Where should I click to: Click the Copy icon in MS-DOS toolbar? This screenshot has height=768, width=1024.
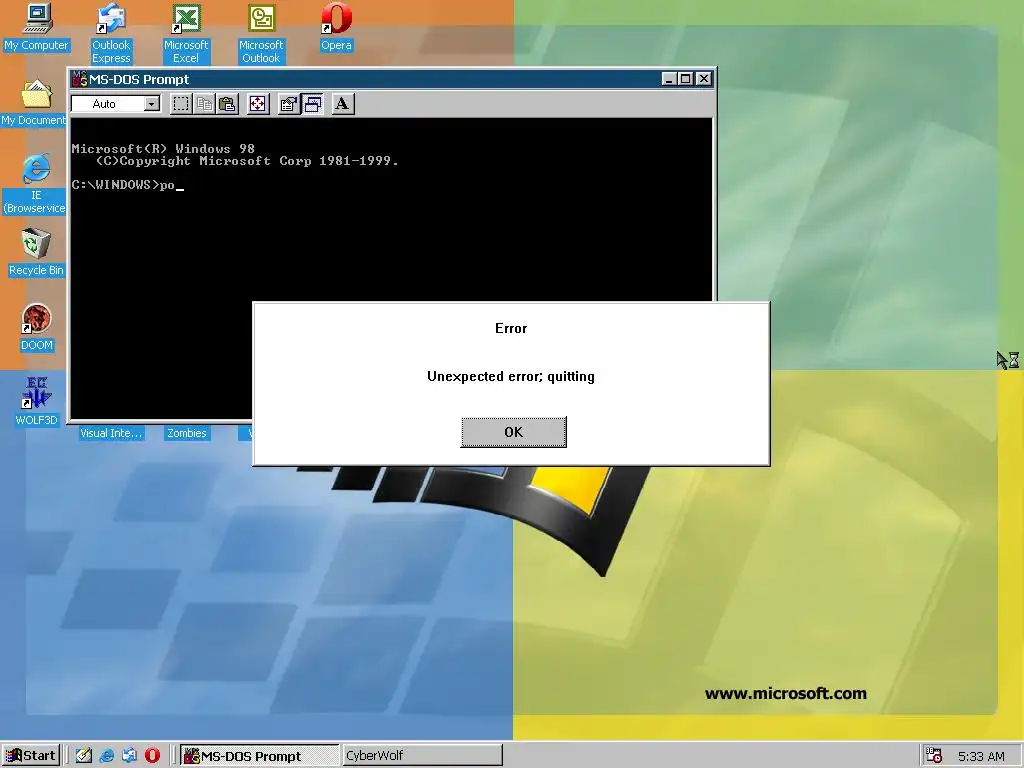[204, 104]
